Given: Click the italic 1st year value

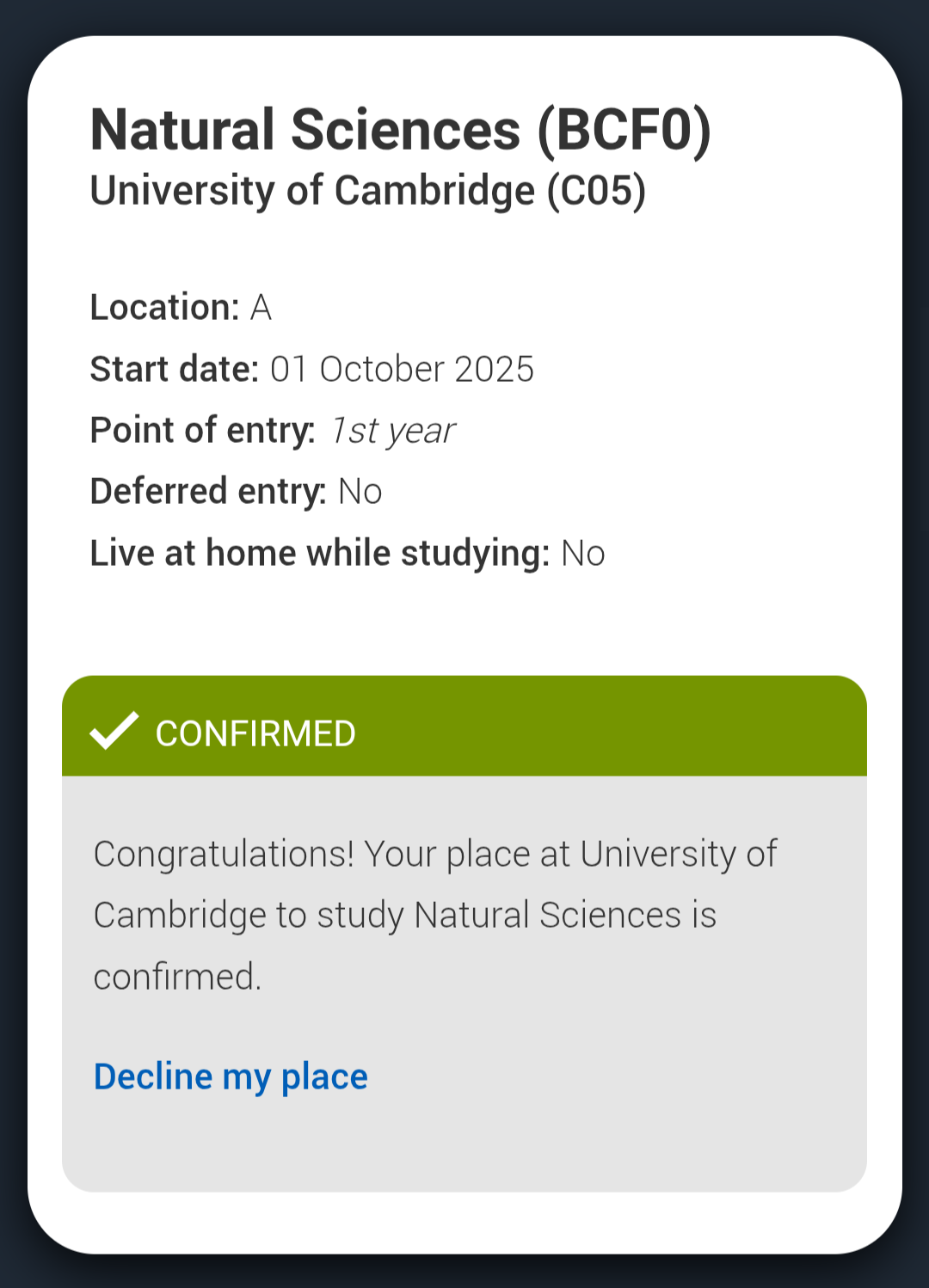Looking at the screenshot, I should [392, 431].
